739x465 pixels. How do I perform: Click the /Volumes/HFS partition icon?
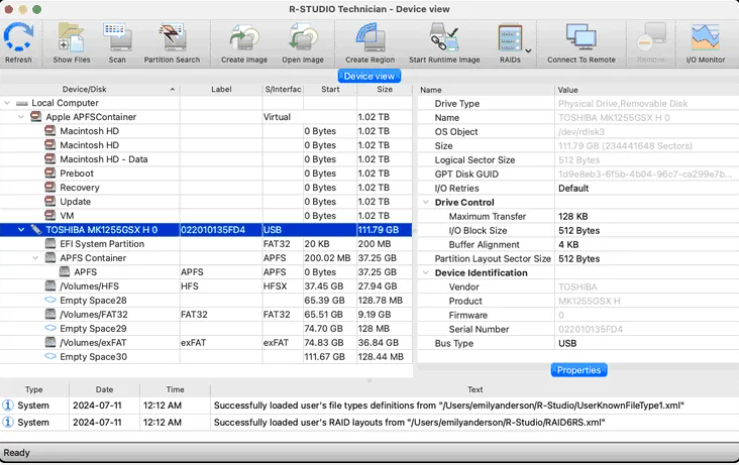(x=50, y=286)
